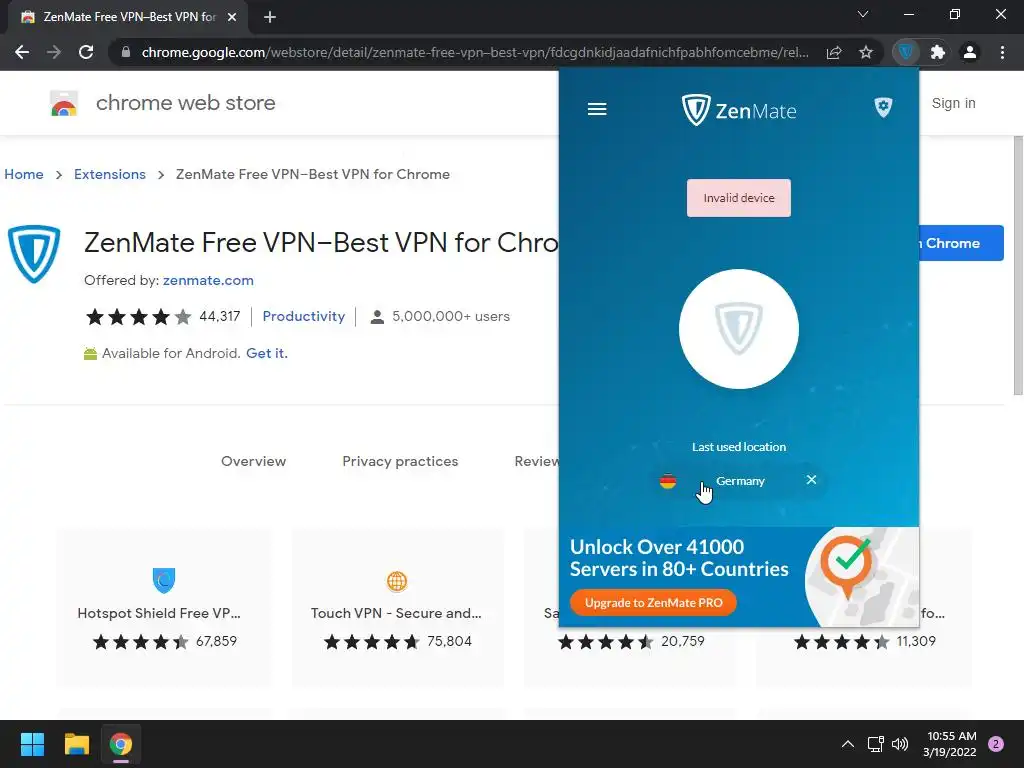Image resolution: width=1024 pixels, height=768 pixels.
Task: Open Chrome profile avatar icon
Action: [x=970, y=52]
